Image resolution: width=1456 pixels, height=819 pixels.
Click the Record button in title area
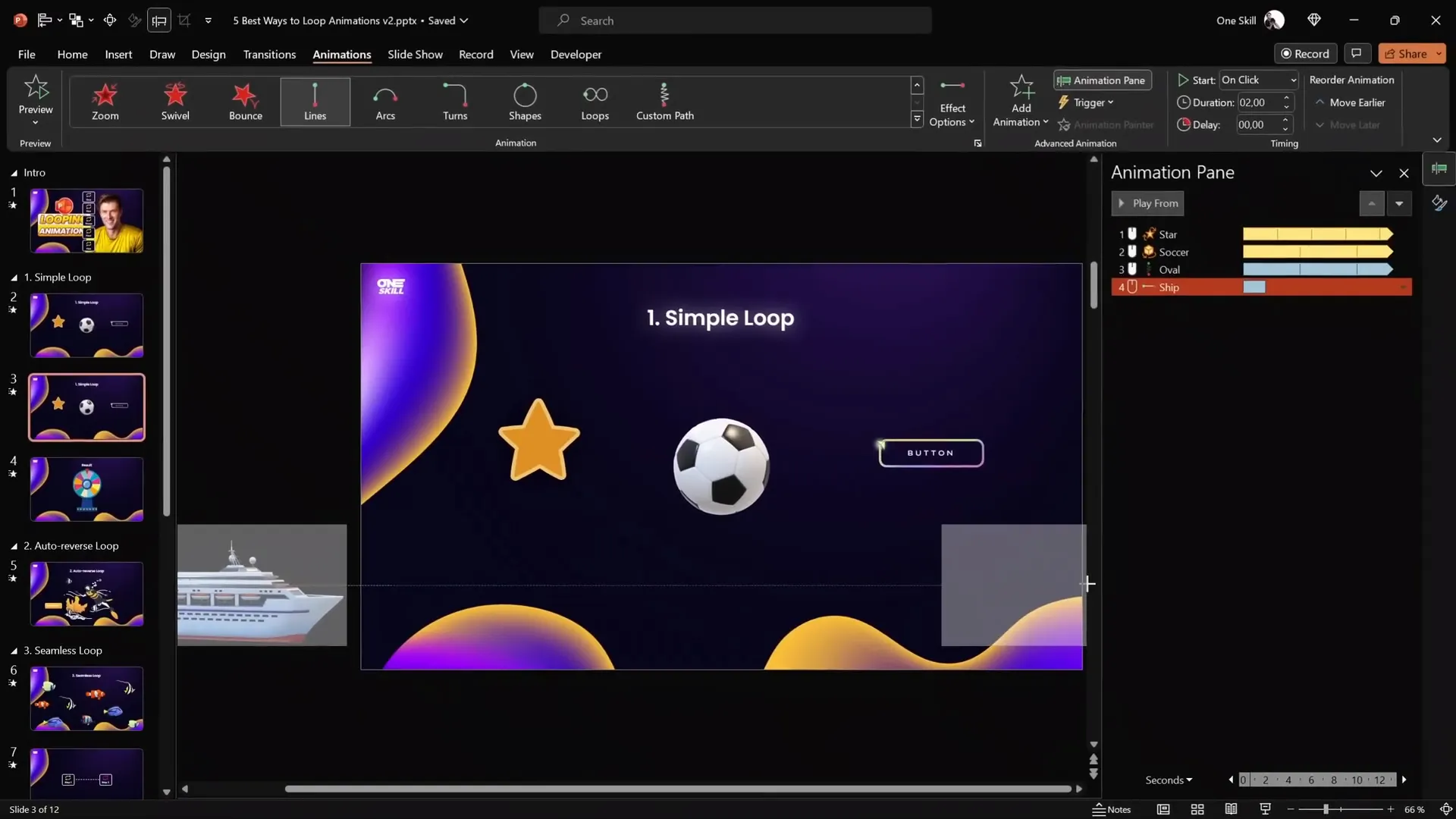[1305, 54]
